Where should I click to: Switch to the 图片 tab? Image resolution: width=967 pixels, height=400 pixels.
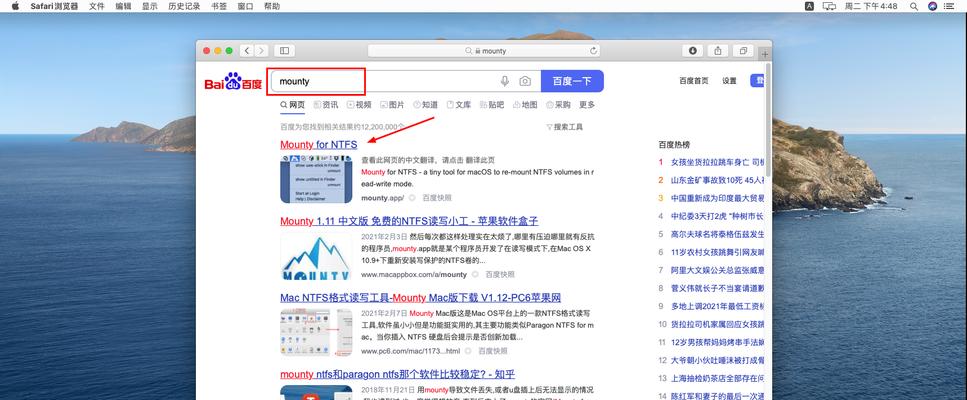coord(392,105)
